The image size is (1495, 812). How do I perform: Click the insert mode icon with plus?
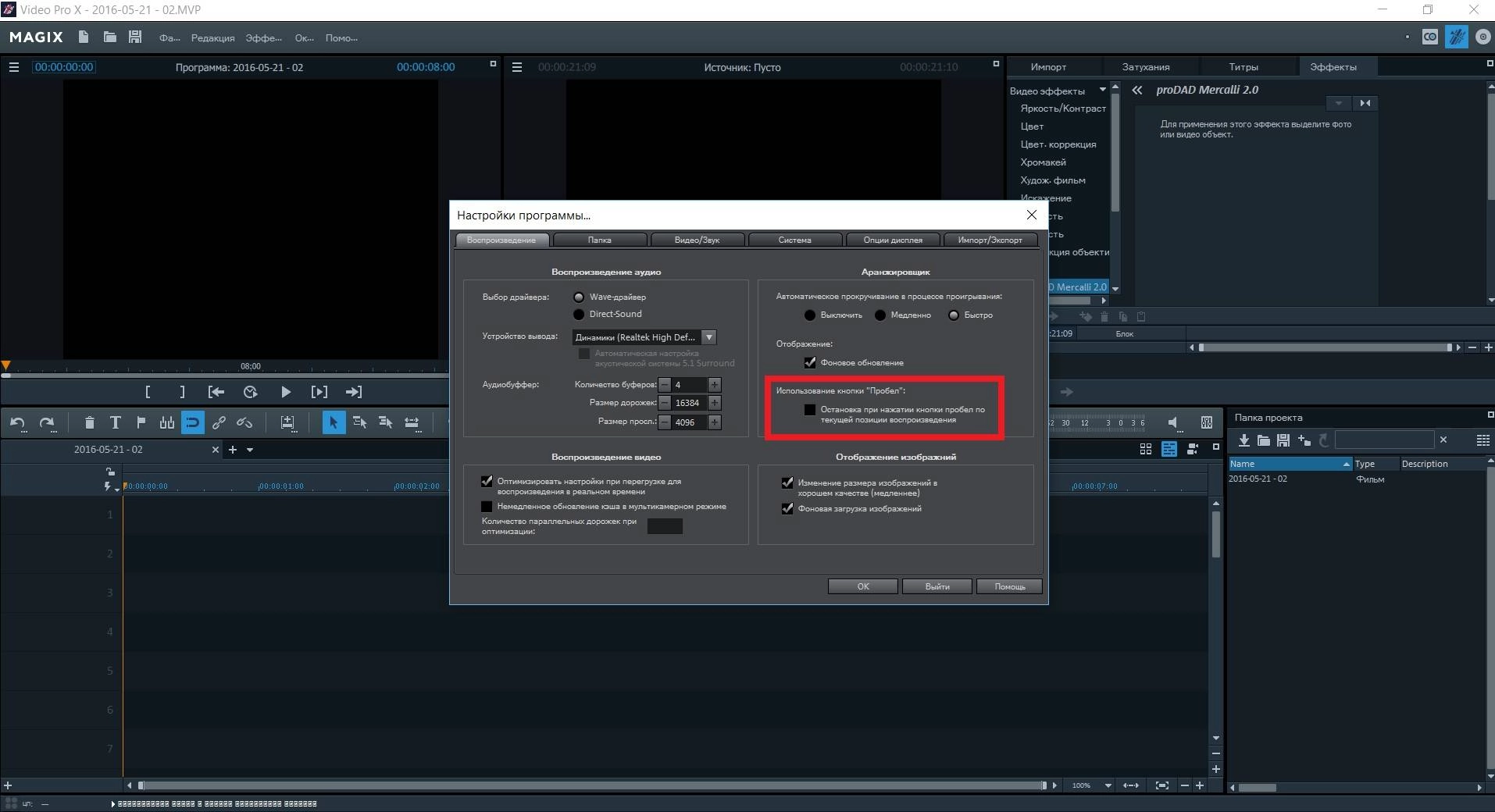tap(288, 423)
